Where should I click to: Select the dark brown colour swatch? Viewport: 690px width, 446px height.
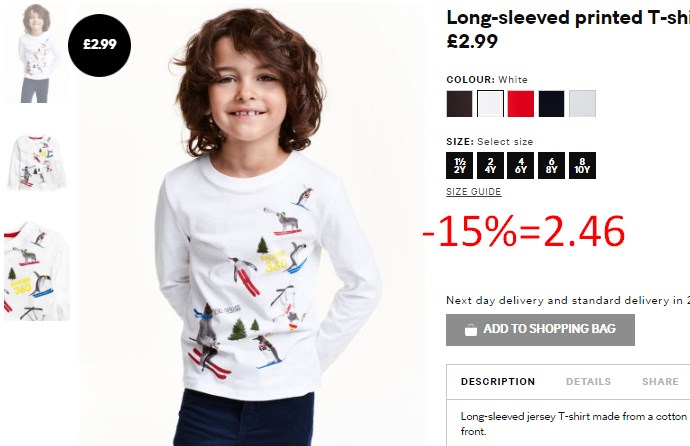click(459, 104)
